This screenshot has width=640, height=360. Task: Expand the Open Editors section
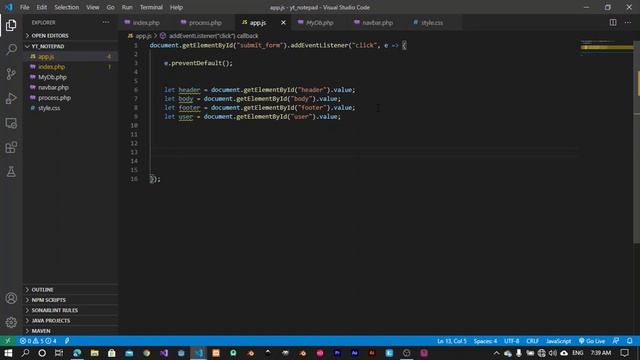point(50,36)
